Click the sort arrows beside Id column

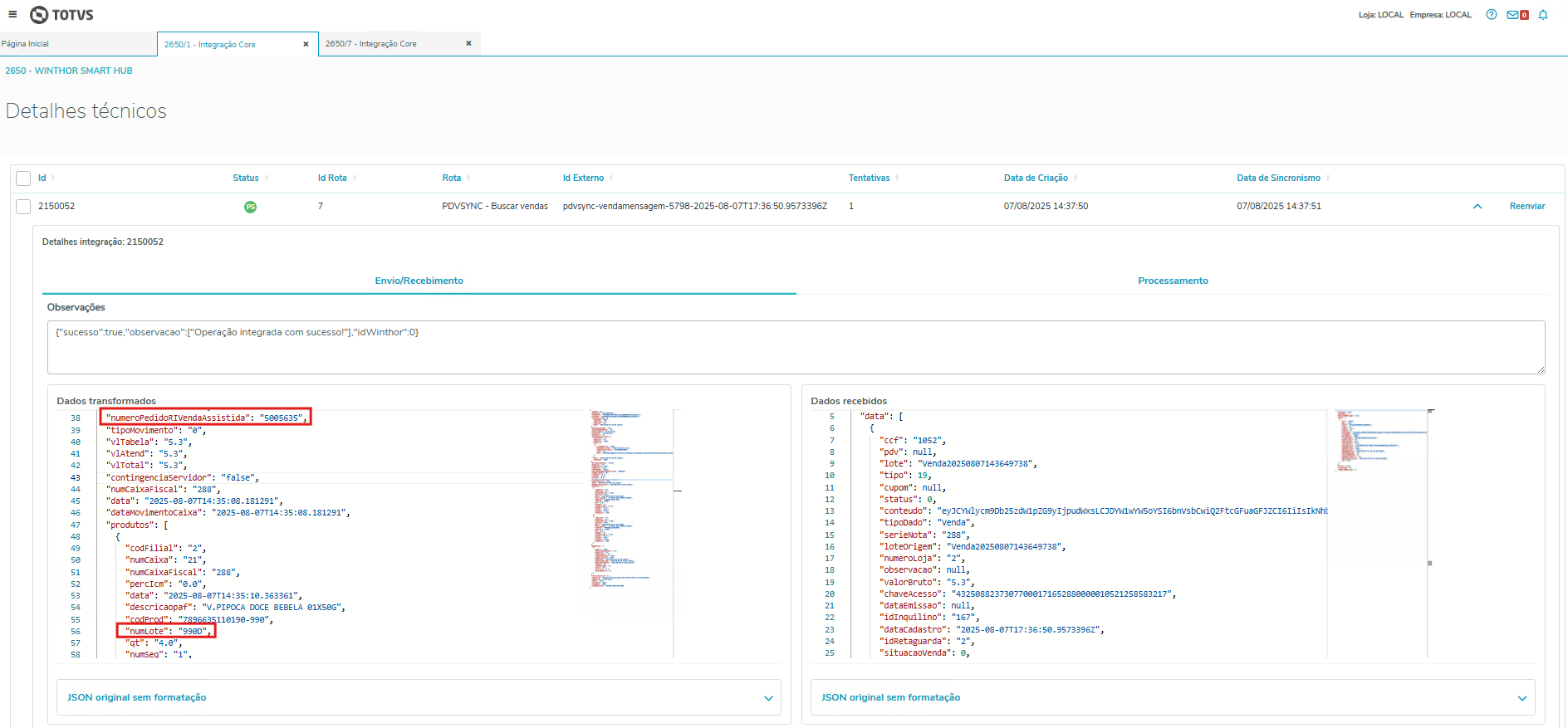pyautogui.click(x=53, y=178)
